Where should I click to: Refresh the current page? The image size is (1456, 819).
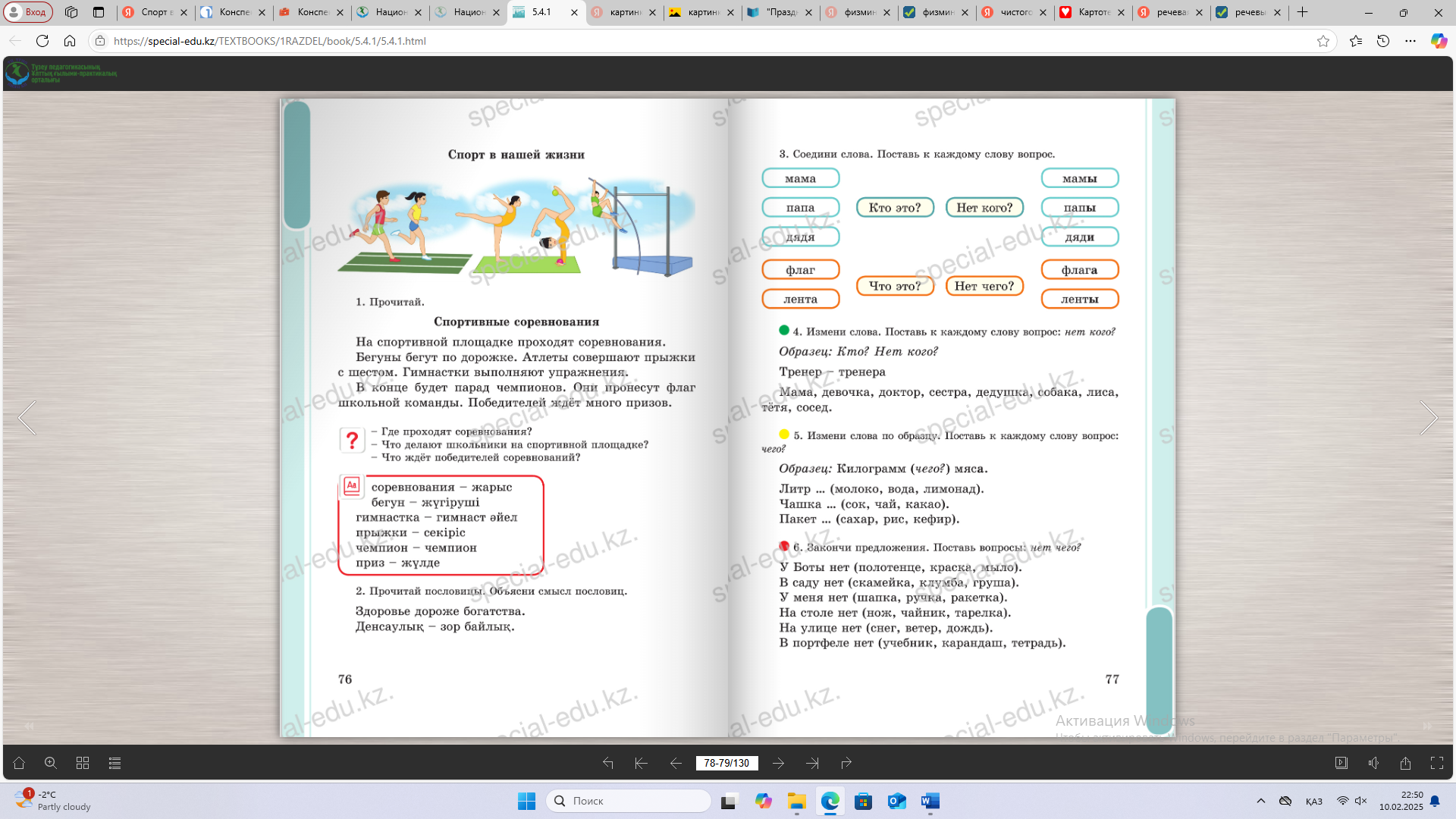click(x=42, y=41)
